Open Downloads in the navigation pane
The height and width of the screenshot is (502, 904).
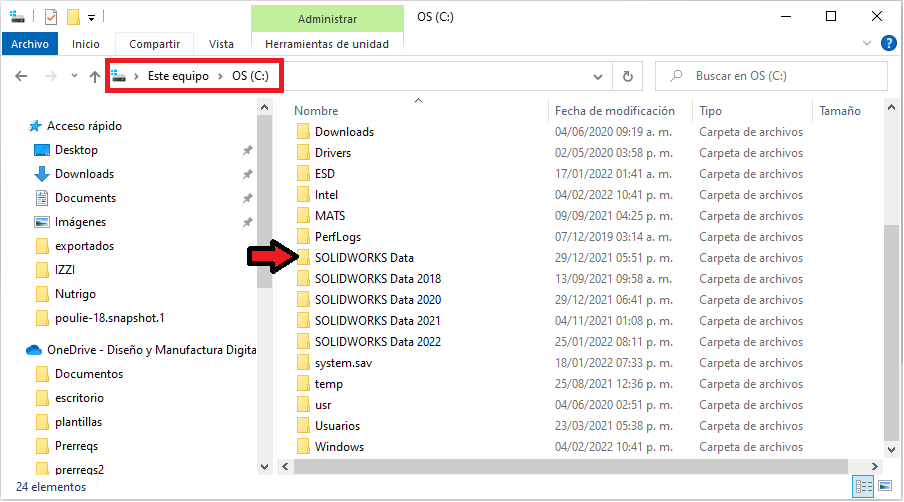pyautogui.click(x=84, y=174)
